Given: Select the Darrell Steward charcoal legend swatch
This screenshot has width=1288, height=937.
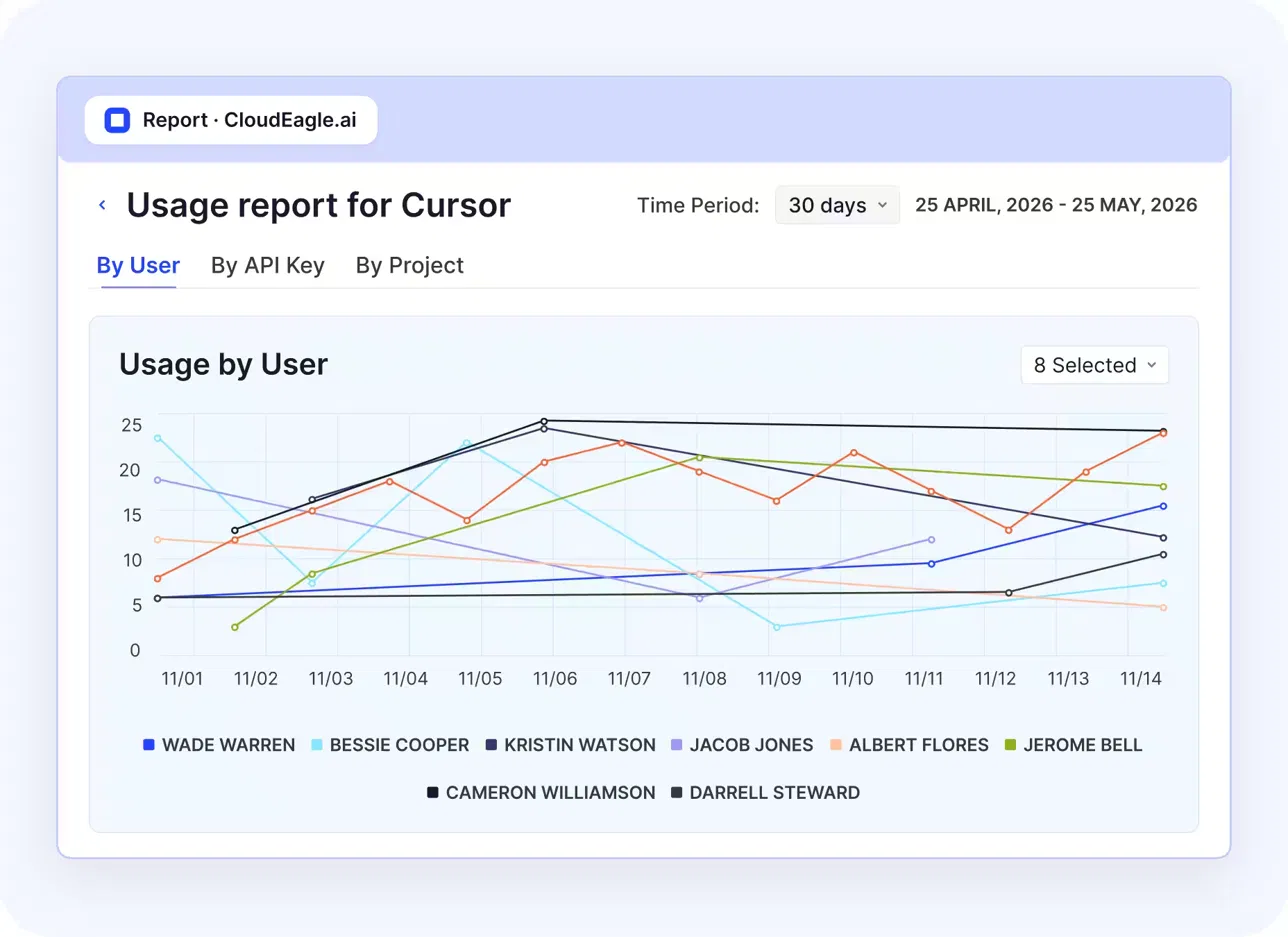Looking at the screenshot, I should [x=677, y=793].
